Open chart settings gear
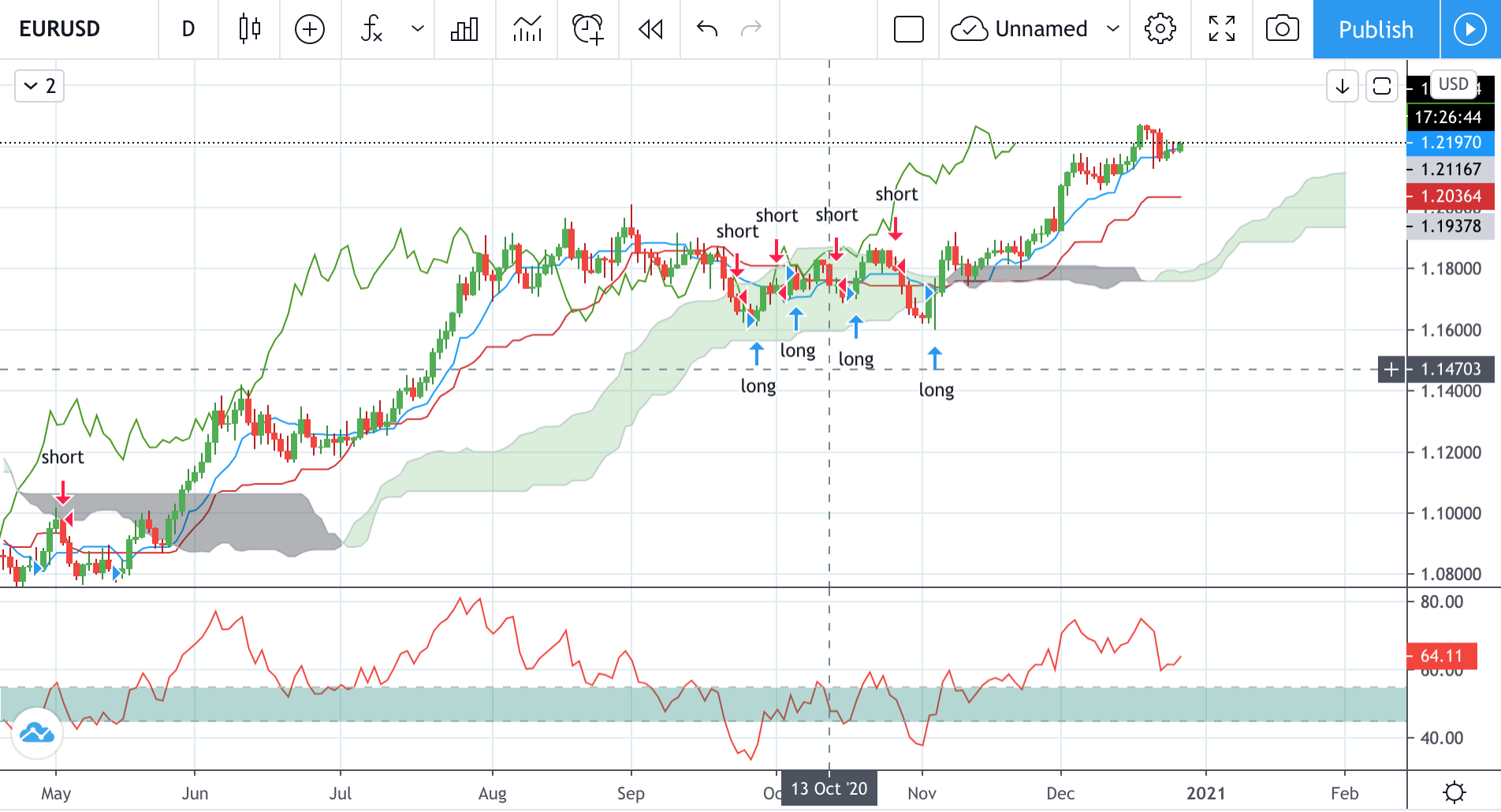 pyautogui.click(x=1160, y=29)
